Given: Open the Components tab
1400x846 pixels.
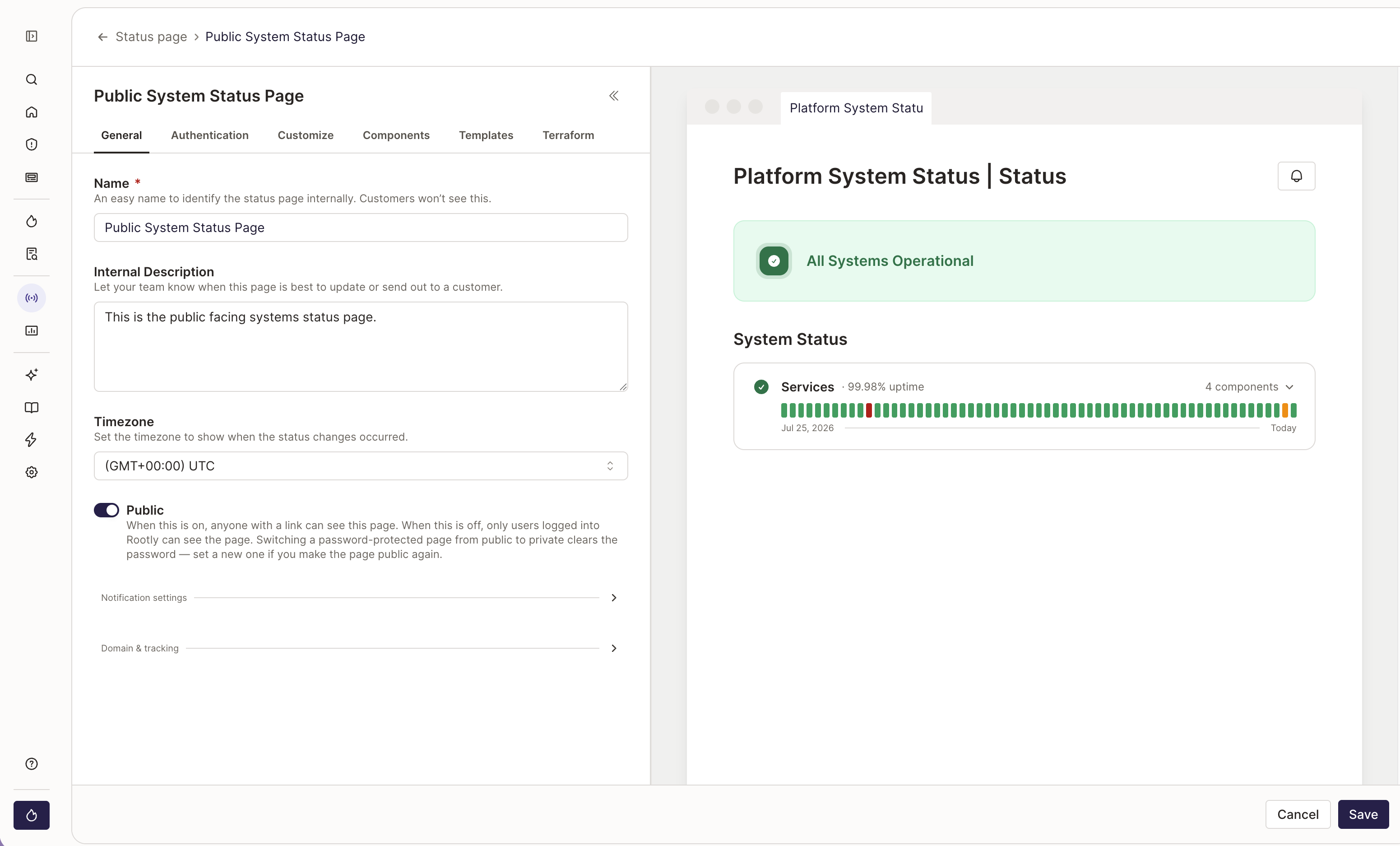Looking at the screenshot, I should tap(396, 135).
